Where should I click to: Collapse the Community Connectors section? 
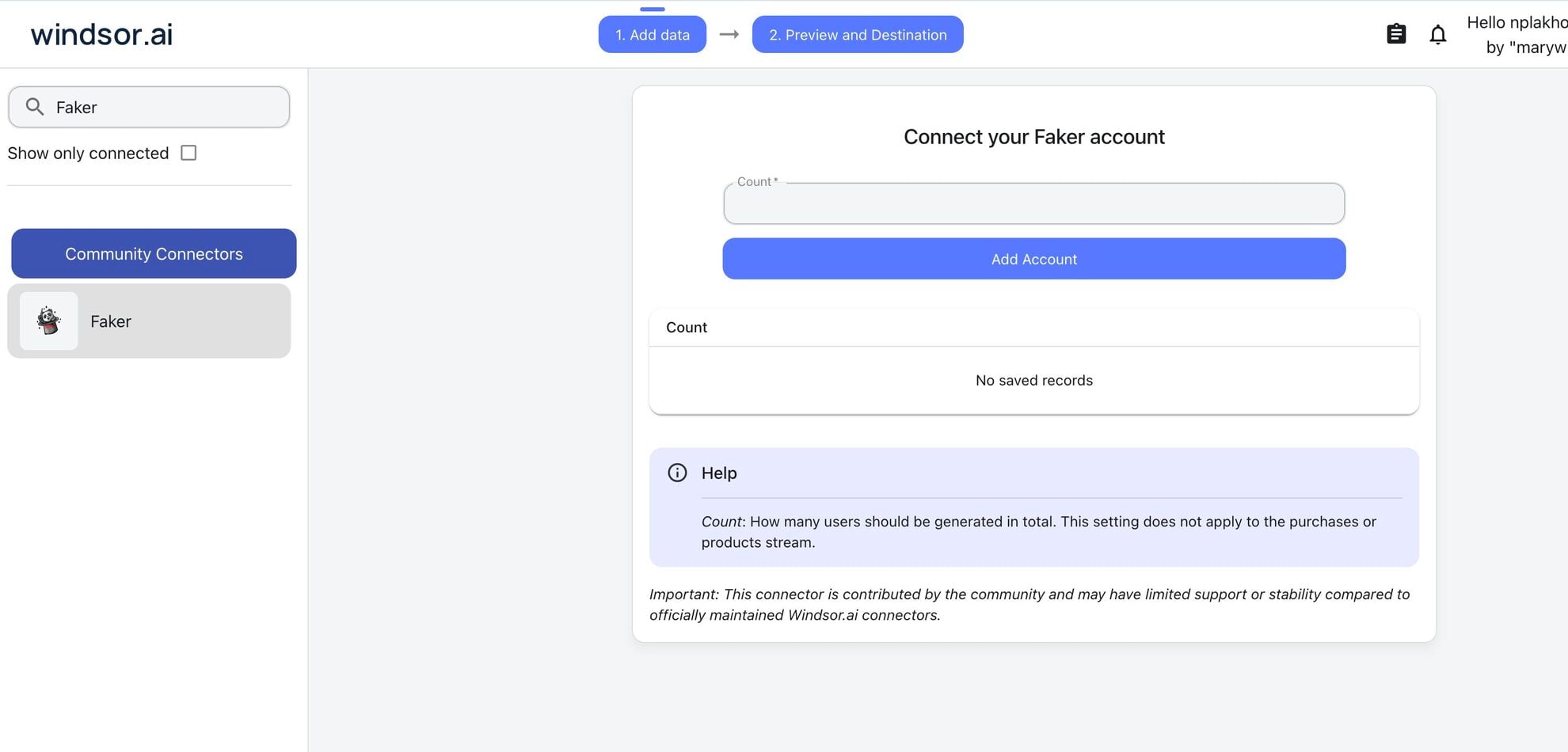pos(154,253)
